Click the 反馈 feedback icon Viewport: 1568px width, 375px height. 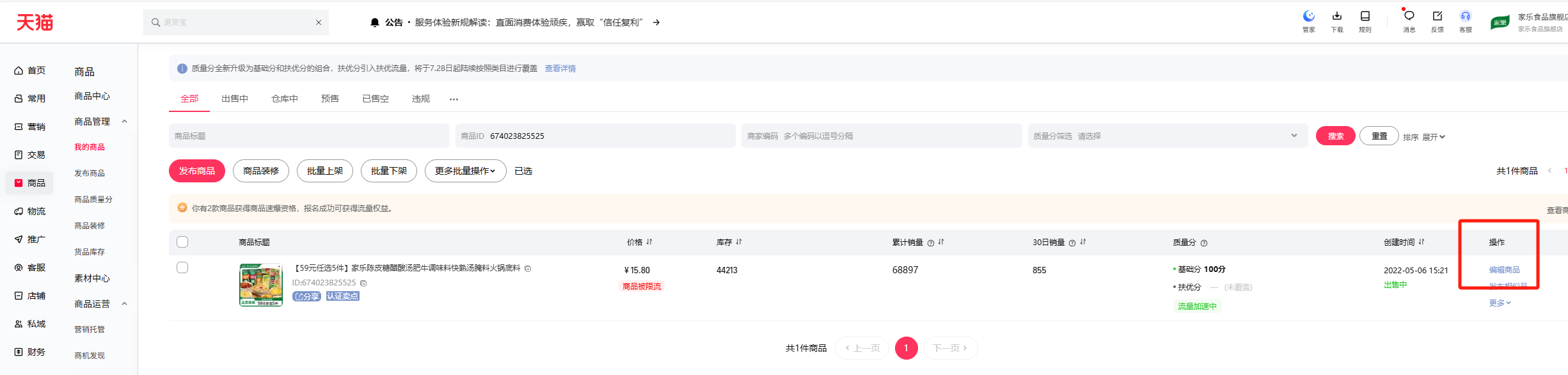[x=1437, y=16]
